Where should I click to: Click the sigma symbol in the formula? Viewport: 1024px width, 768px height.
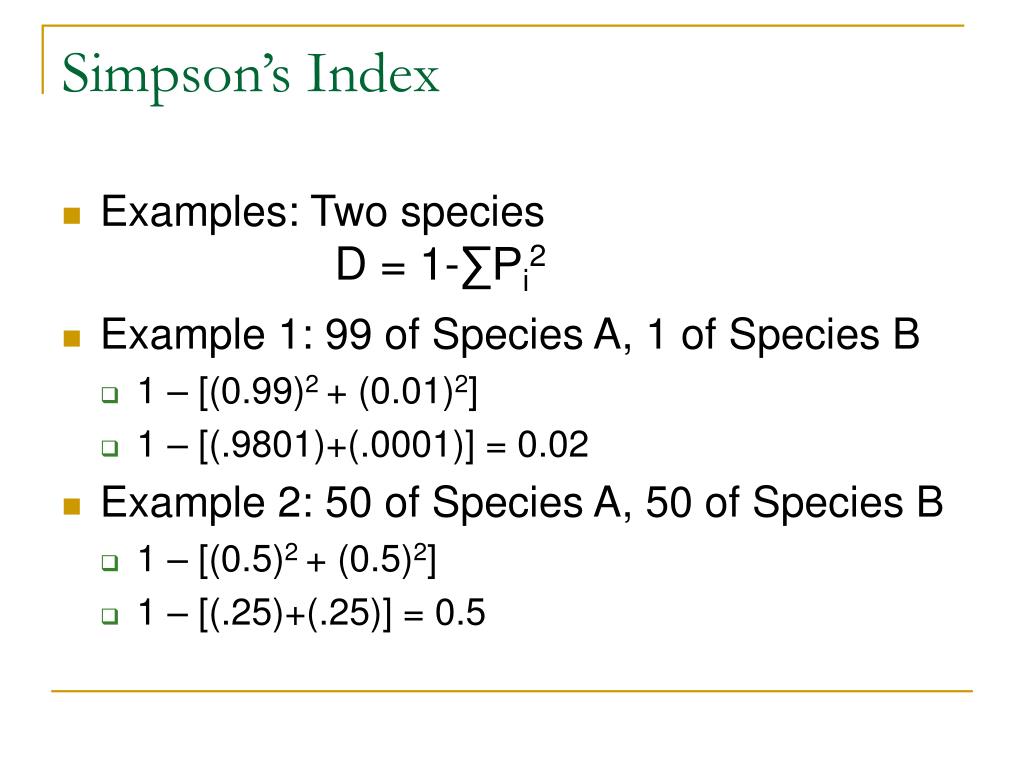click(x=475, y=268)
